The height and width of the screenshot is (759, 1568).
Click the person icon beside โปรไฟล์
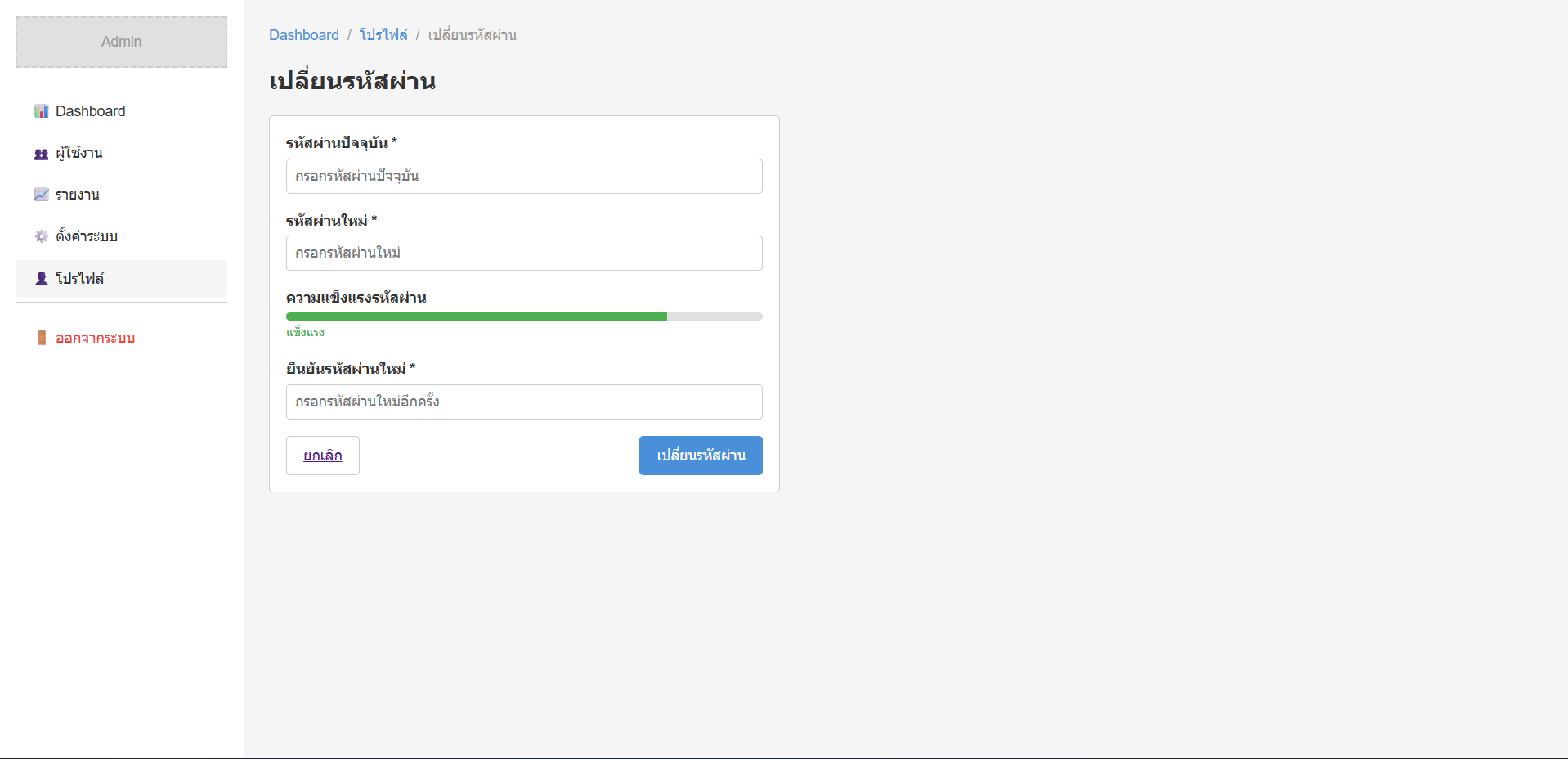point(41,279)
